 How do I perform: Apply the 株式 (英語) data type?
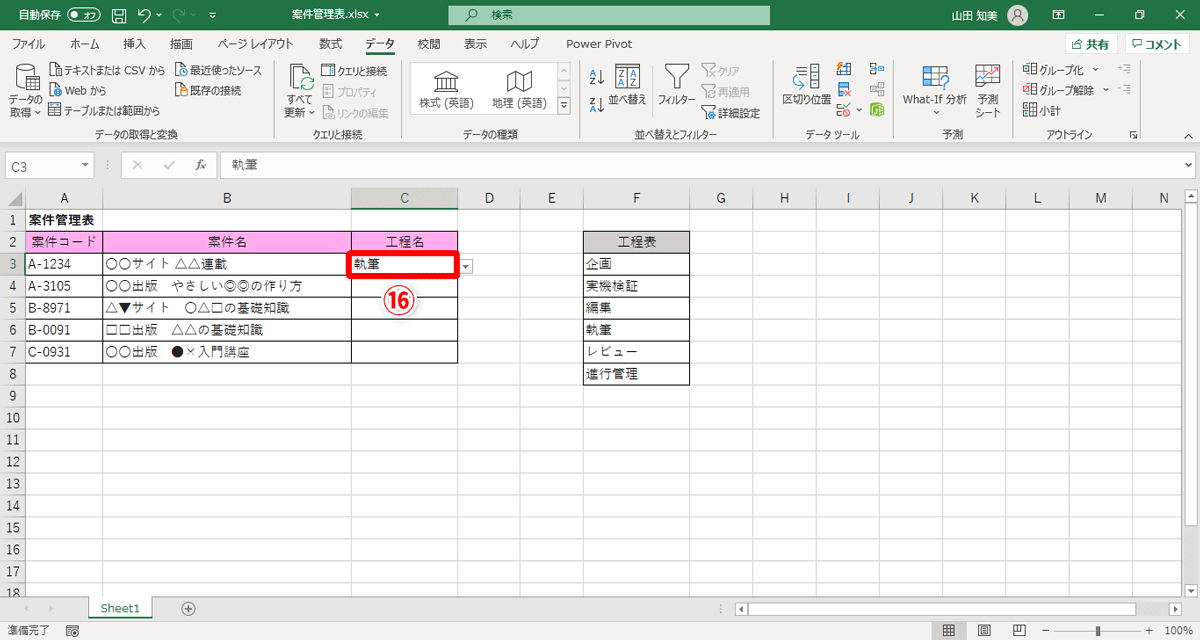click(445, 90)
